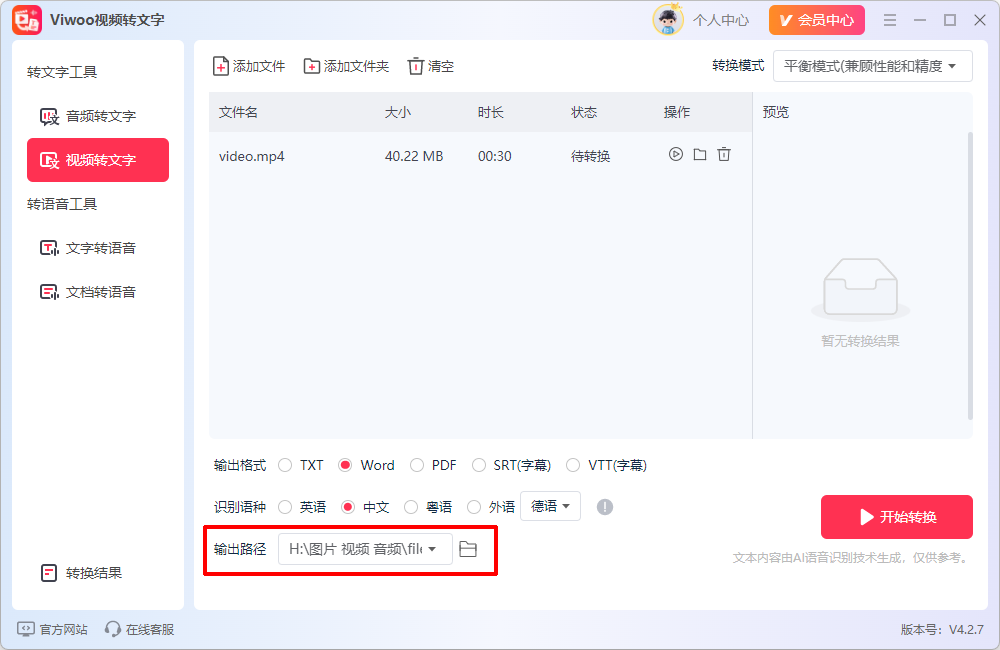This screenshot has height=650, width=1000.
Task: Switch to 文字转语音 tool
Action: click(x=98, y=248)
